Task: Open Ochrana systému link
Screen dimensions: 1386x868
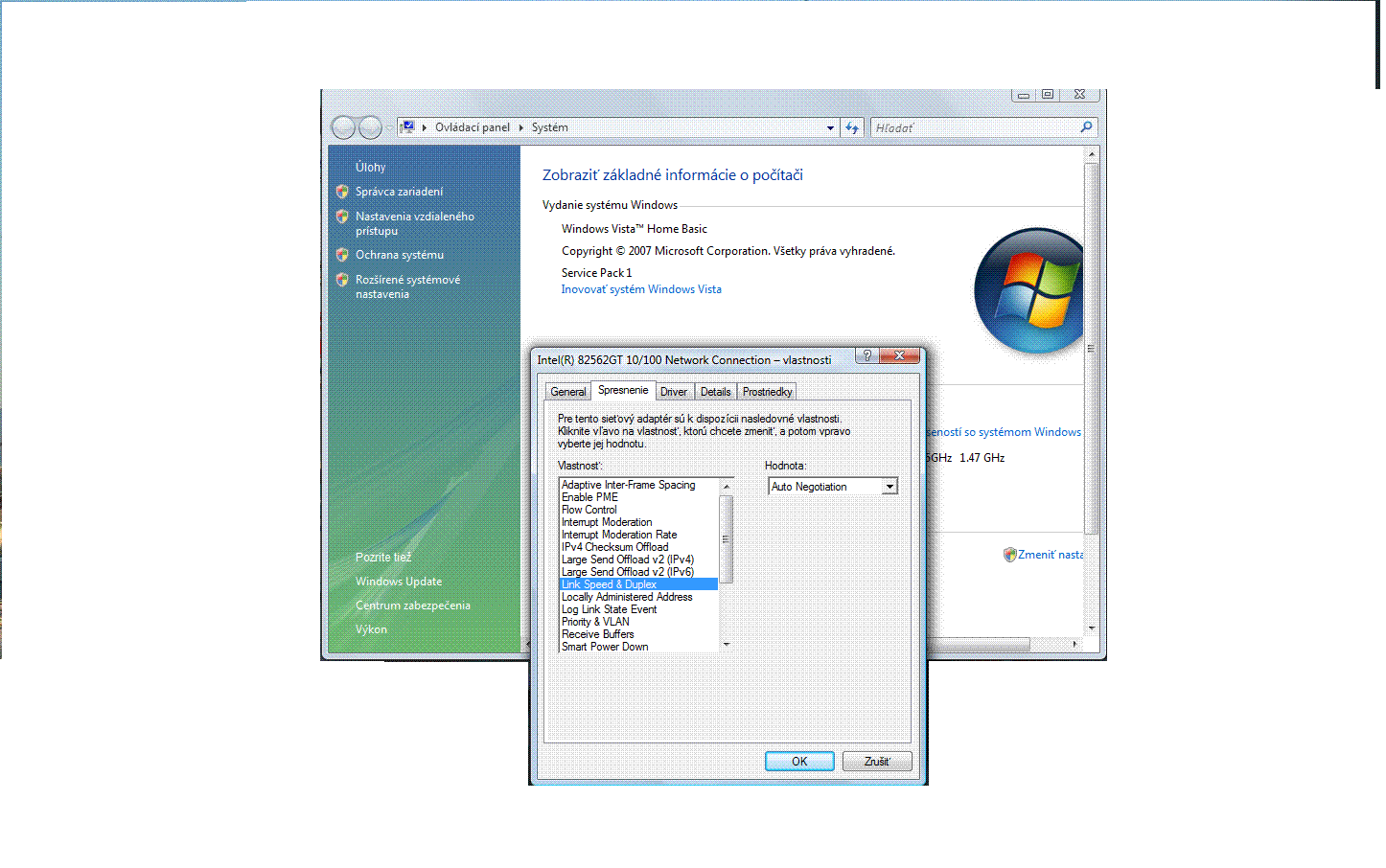Action: click(x=400, y=255)
